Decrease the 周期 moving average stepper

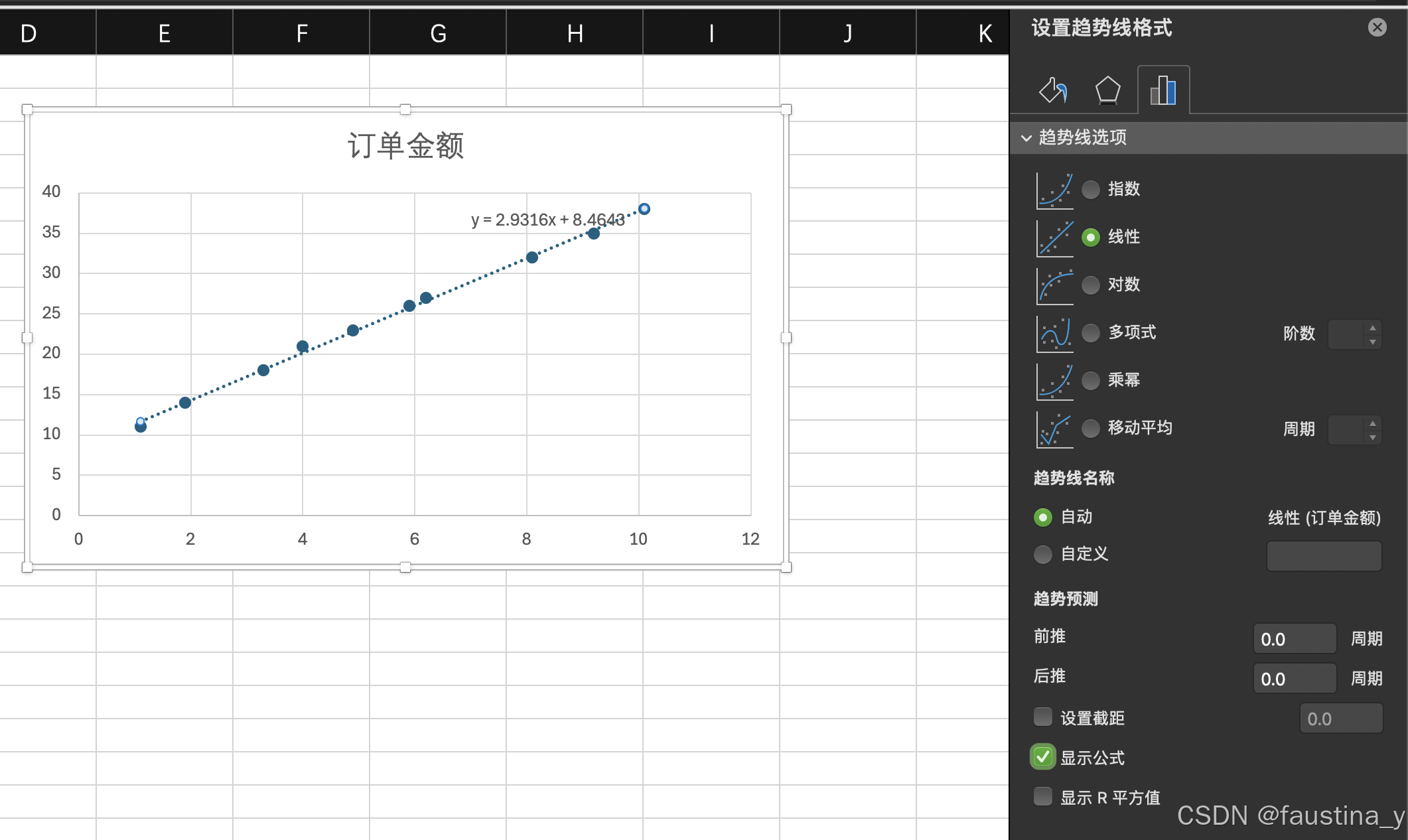point(1373,437)
